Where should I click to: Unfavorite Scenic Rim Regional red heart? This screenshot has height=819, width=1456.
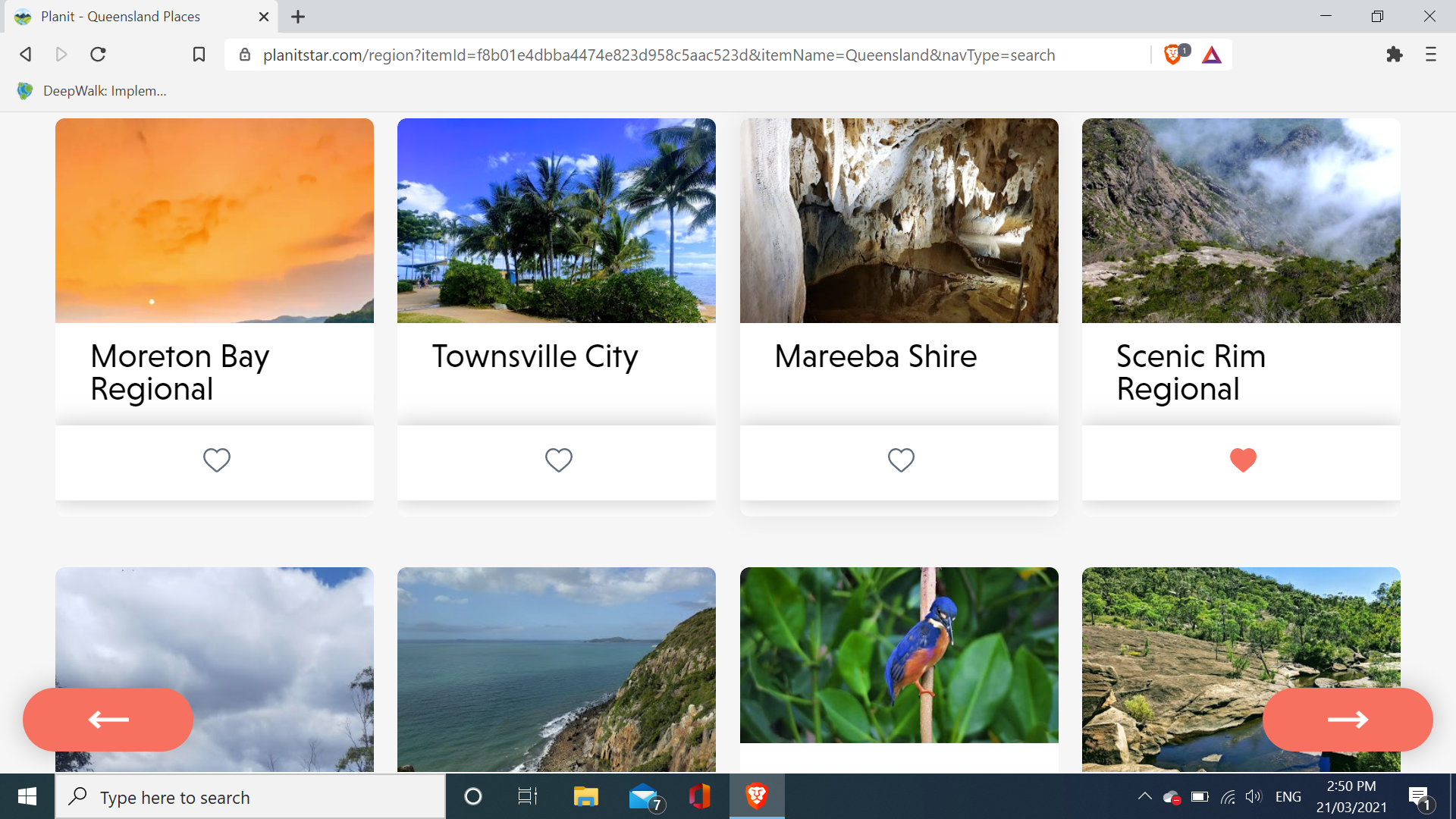click(1243, 460)
